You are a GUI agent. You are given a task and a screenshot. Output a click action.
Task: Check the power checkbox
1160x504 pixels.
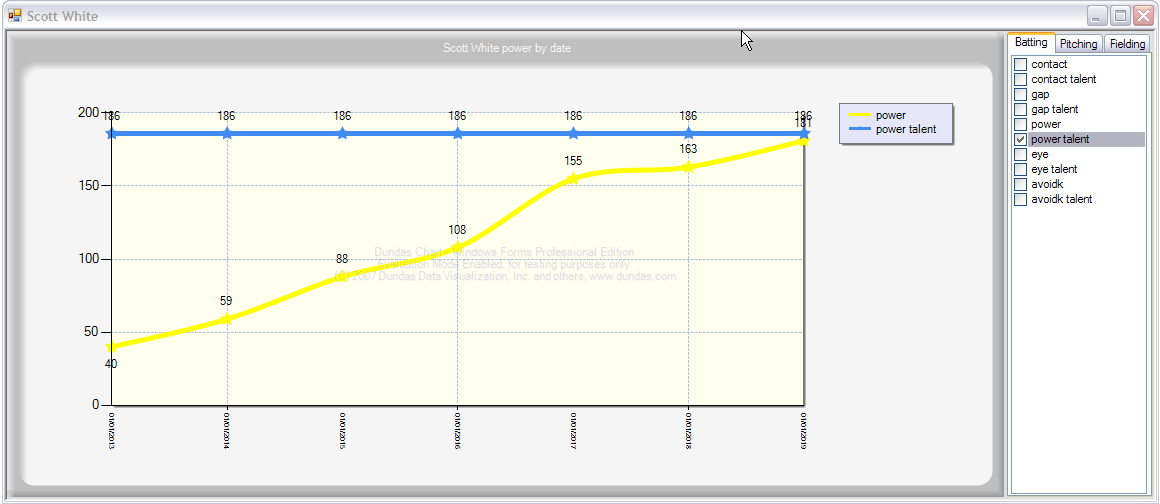[x=1020, y=124]
